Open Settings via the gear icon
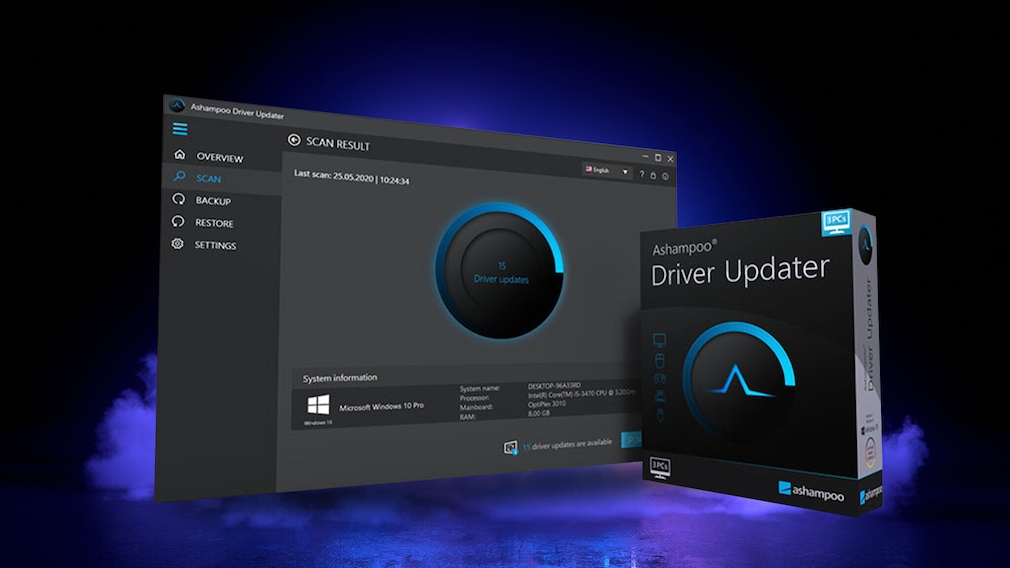The height and width of the screenshot is (568, 1010). [178, 244]
